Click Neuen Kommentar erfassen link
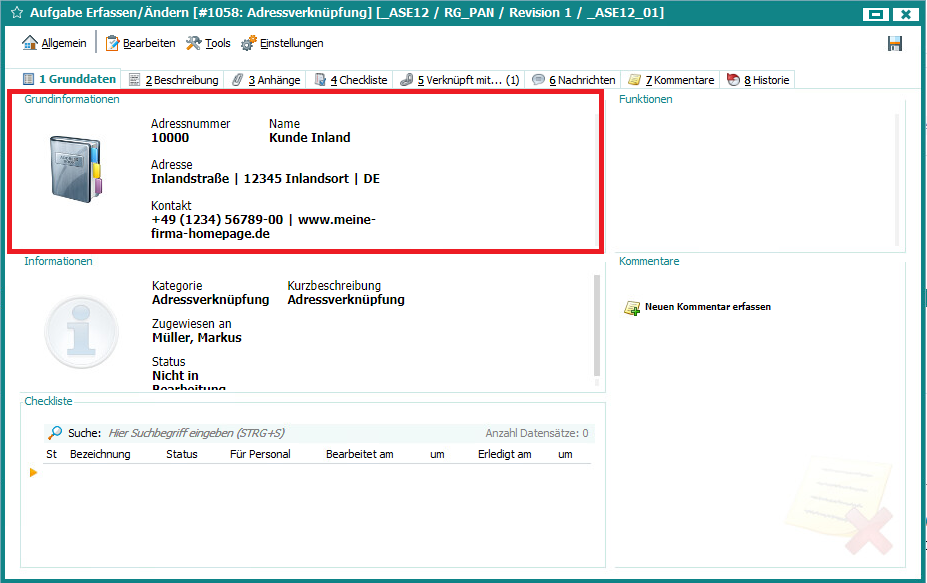927x583 pixels. pos(707,307)
